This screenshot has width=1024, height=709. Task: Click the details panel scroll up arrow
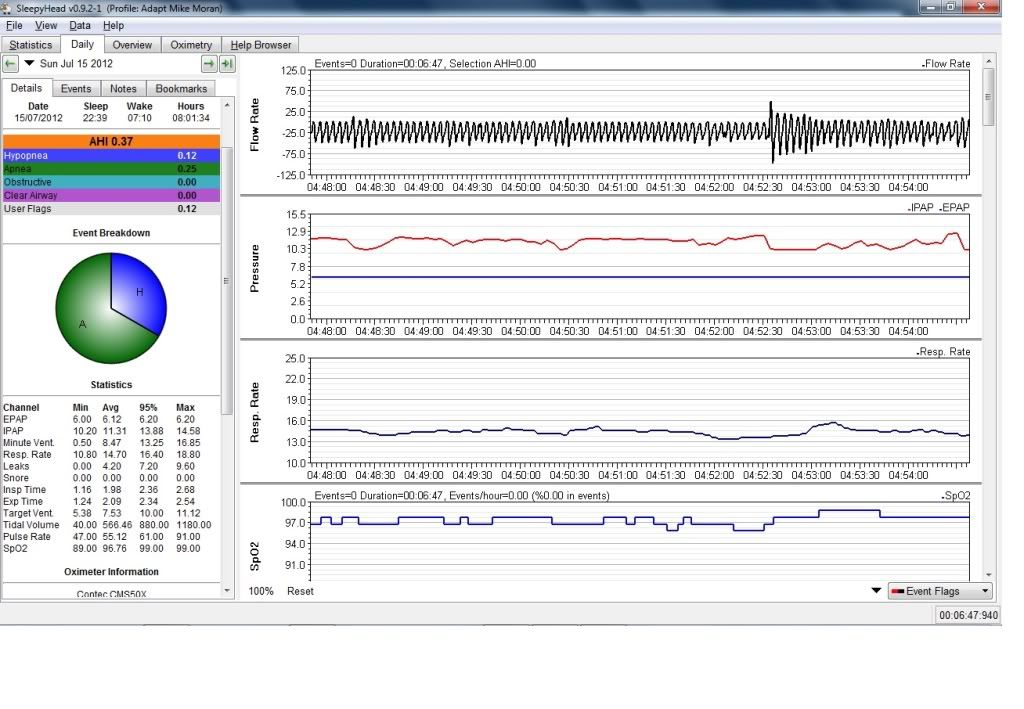[227, 105]
